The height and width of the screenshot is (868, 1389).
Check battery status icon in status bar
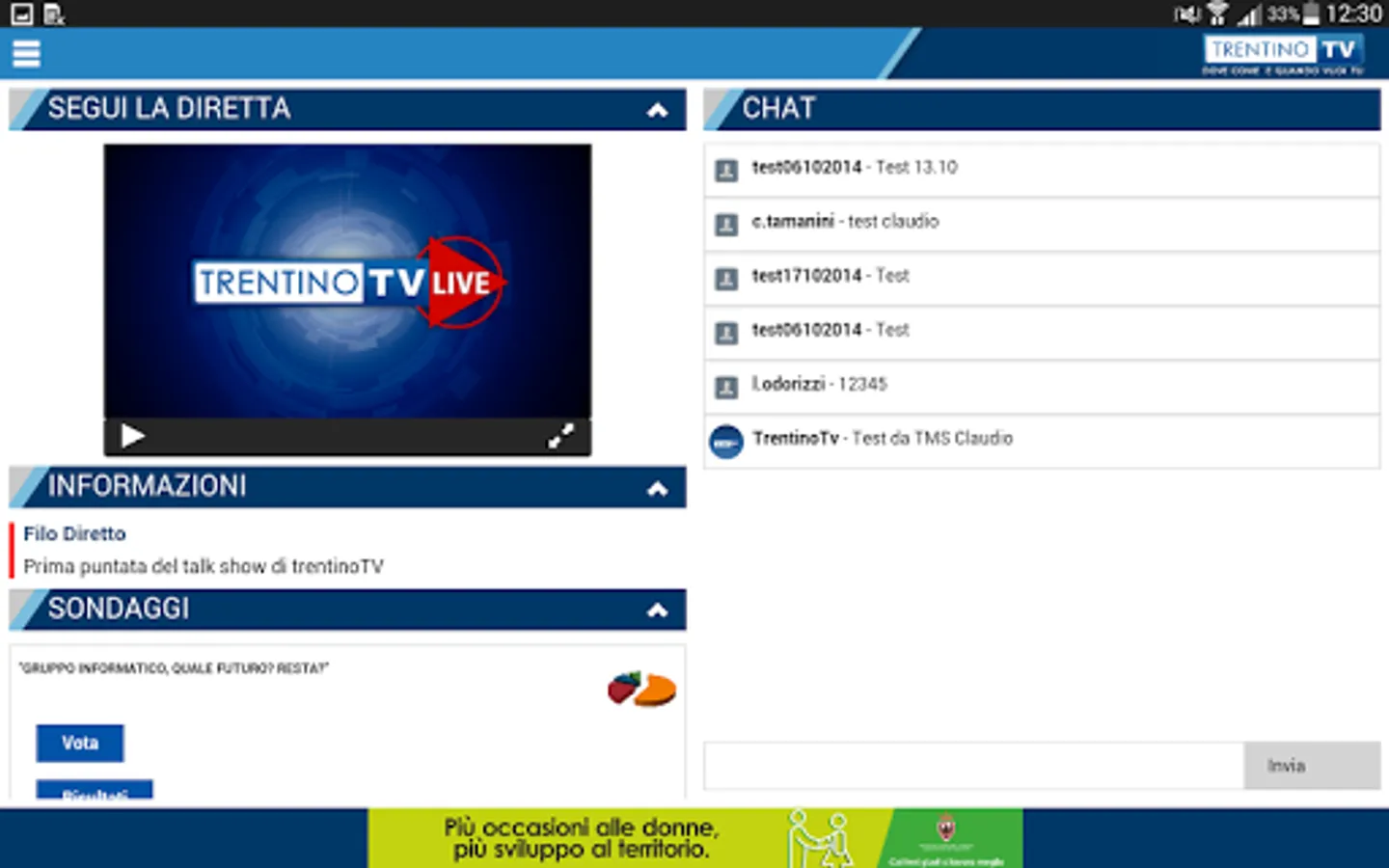(1311, 14)
